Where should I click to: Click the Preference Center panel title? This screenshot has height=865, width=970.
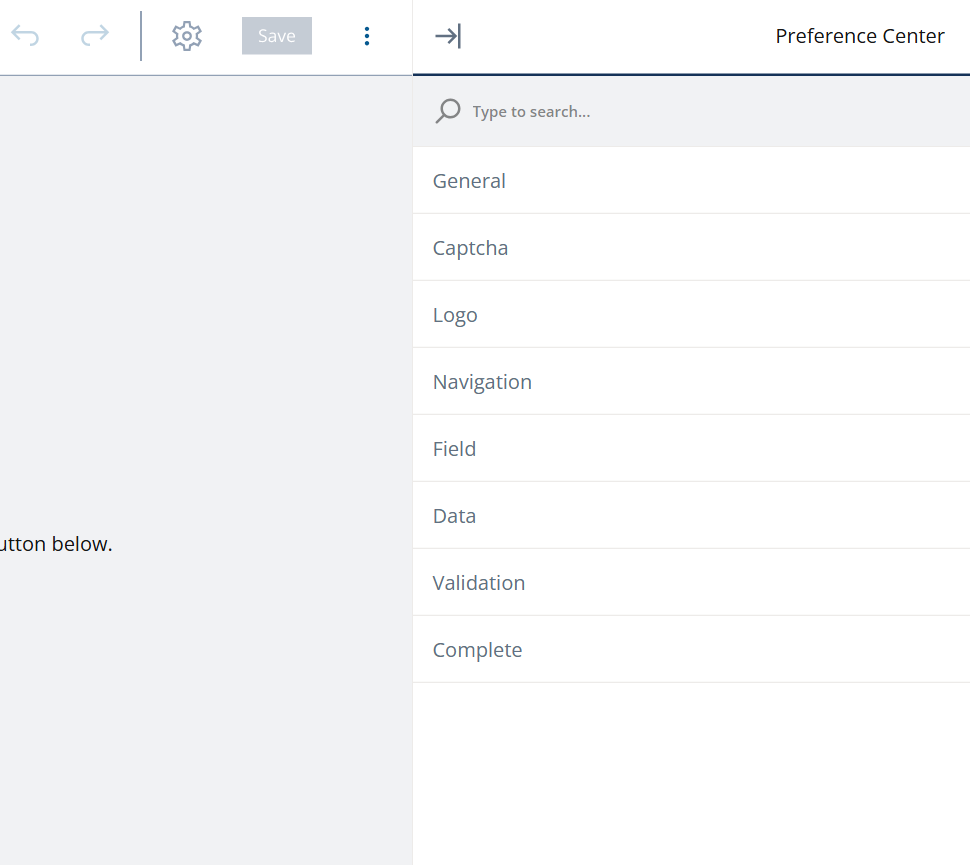pos(859,35)
